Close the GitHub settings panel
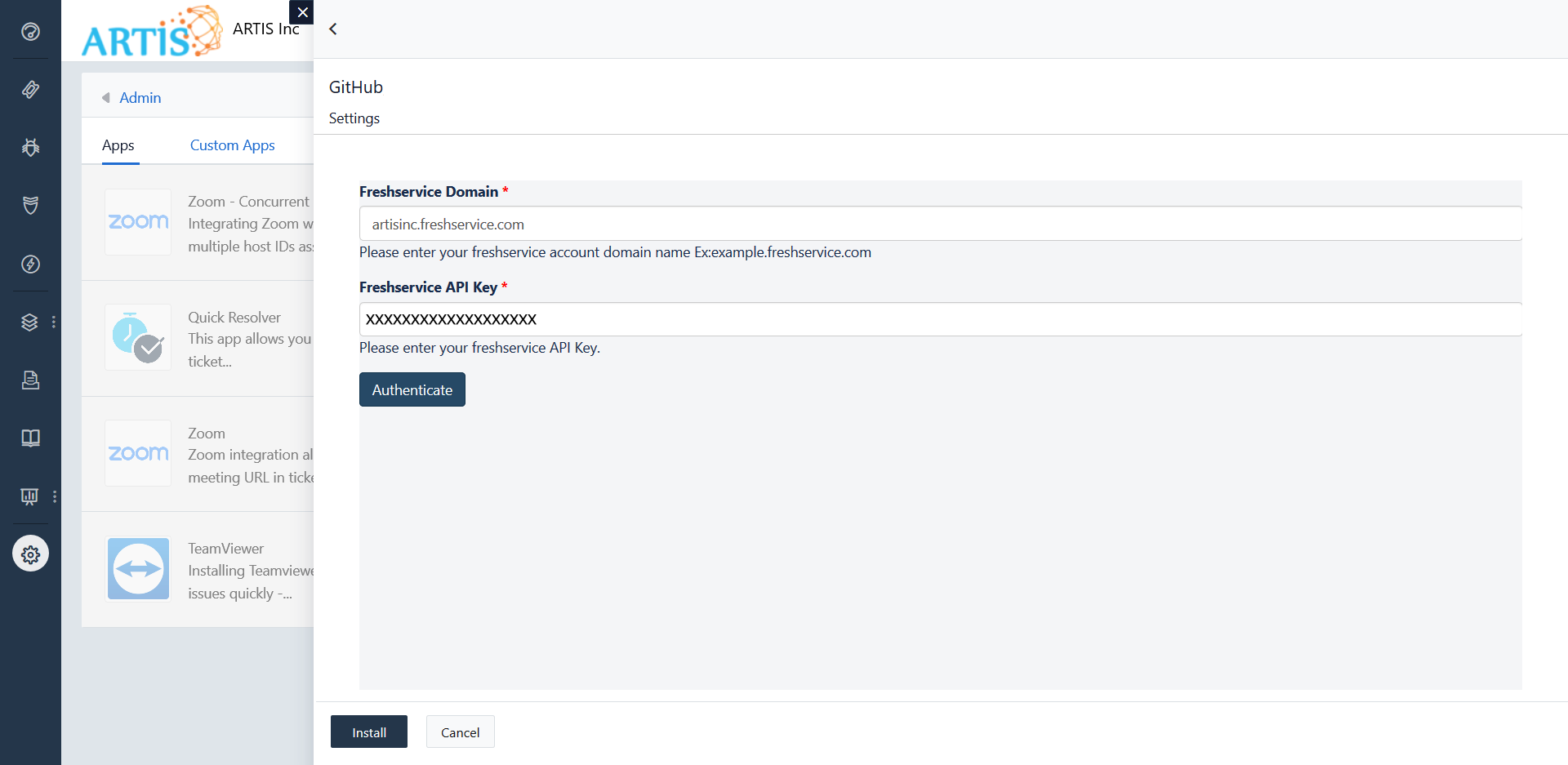1568x765 pixels. click(302, 12)
